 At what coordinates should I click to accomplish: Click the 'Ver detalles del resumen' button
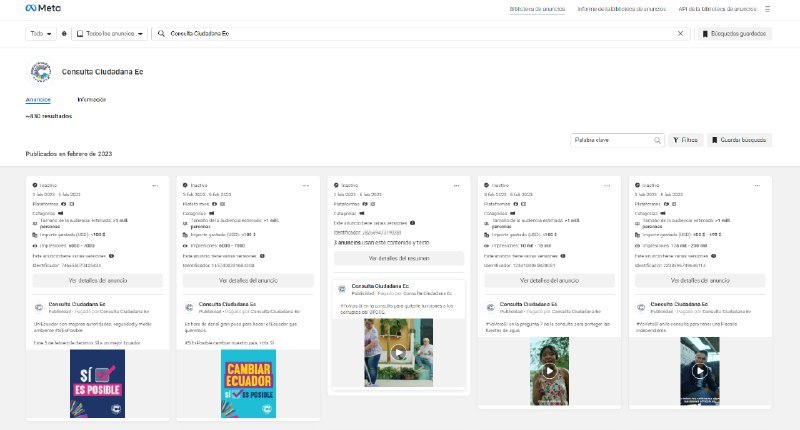(399, 259)
